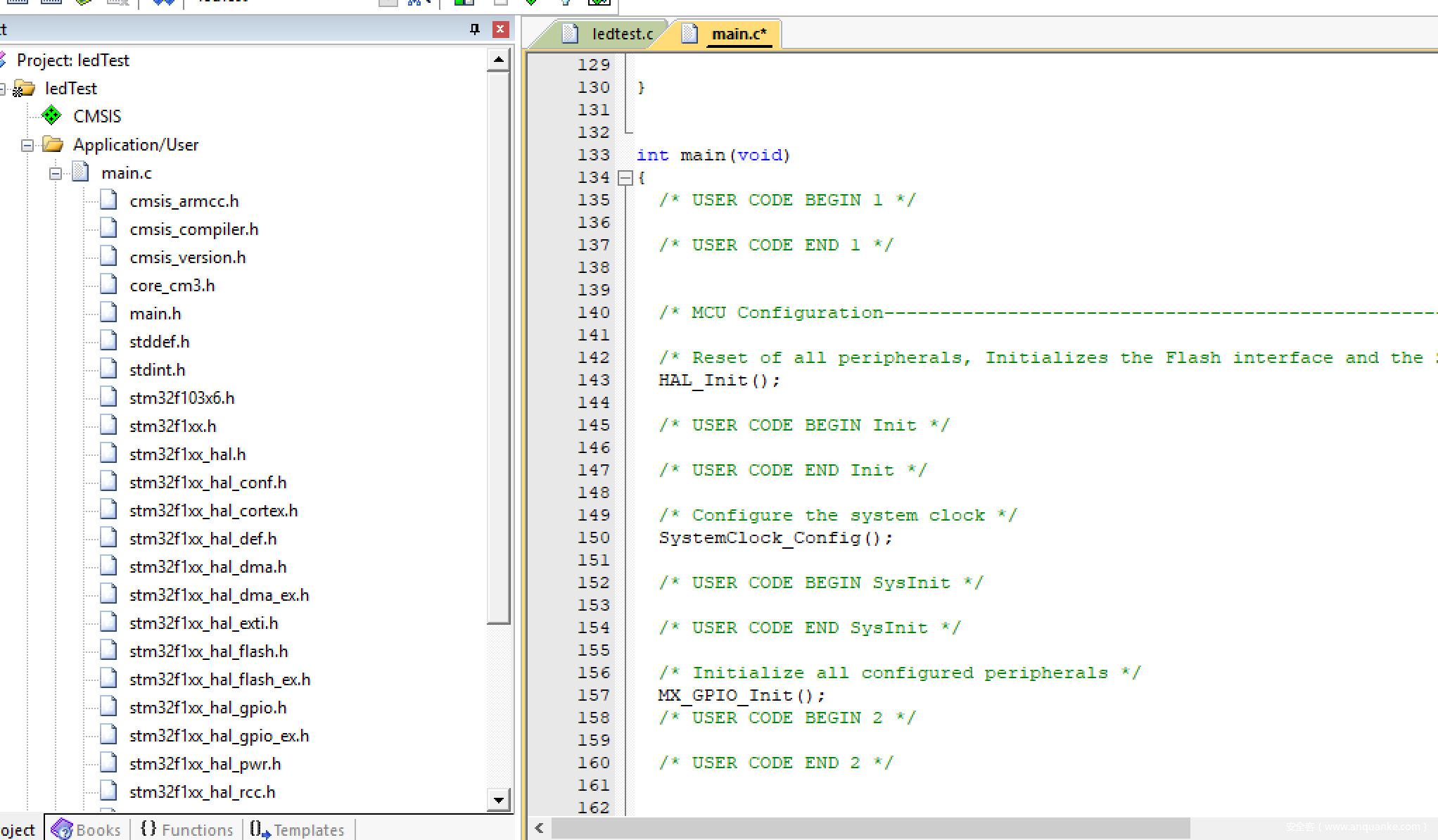
Task: Click the pin icon on project panel
Action: point(475,30)
